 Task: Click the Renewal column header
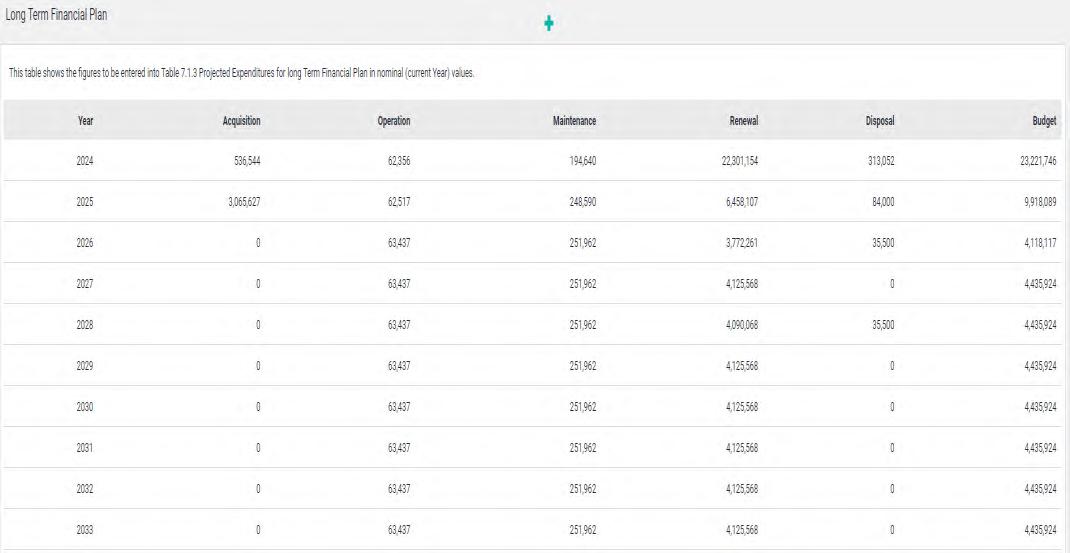pyautogui.click(x=744, y=121)
